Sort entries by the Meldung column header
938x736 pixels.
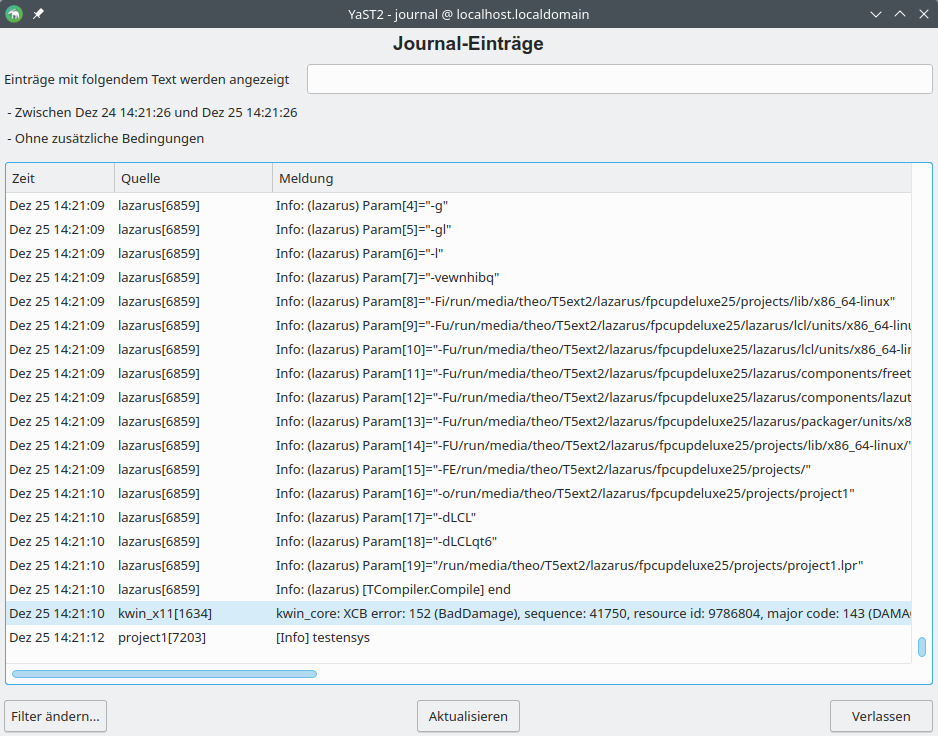pos(590,178)
